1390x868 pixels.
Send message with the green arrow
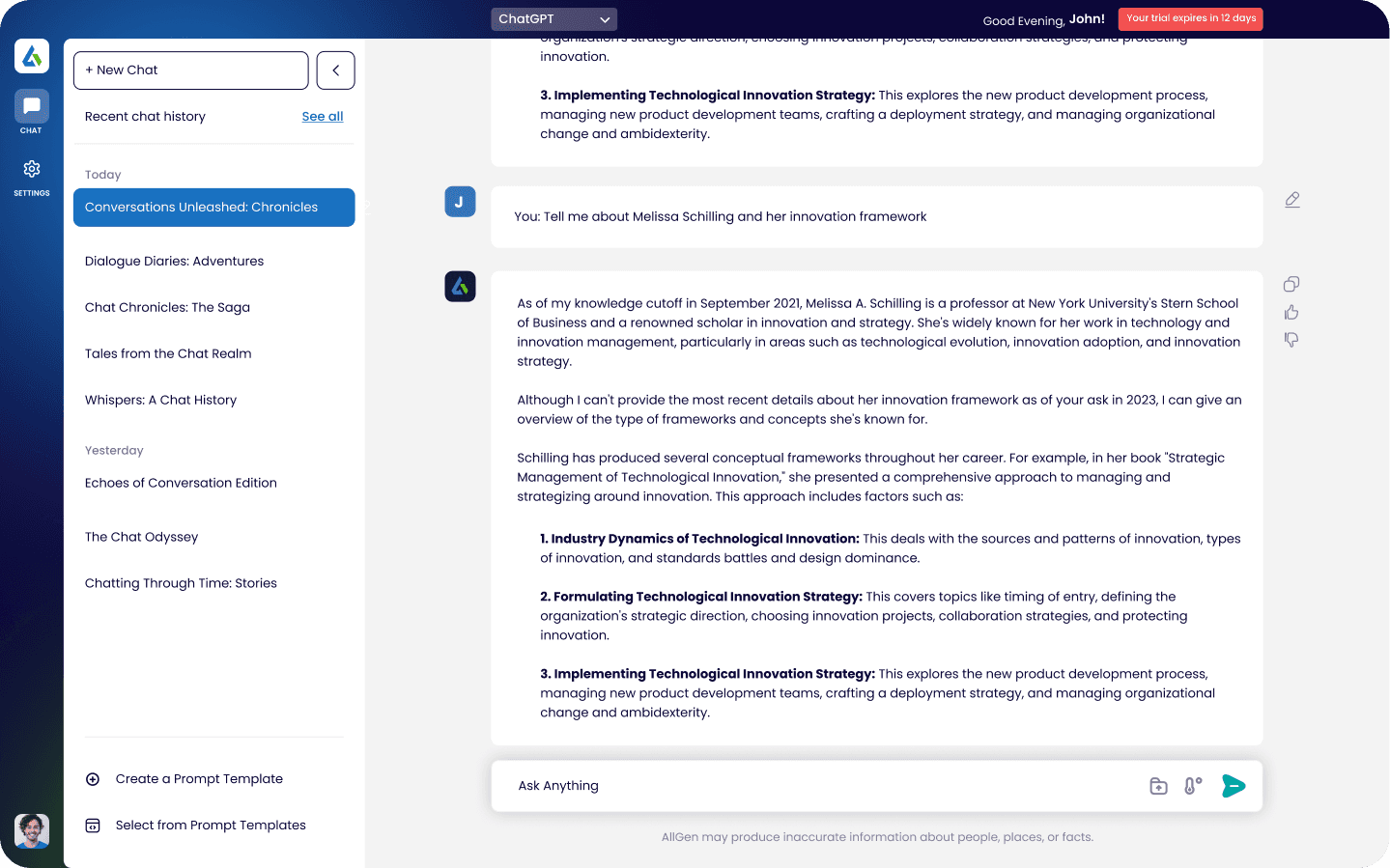click(x=1234, y=786)
